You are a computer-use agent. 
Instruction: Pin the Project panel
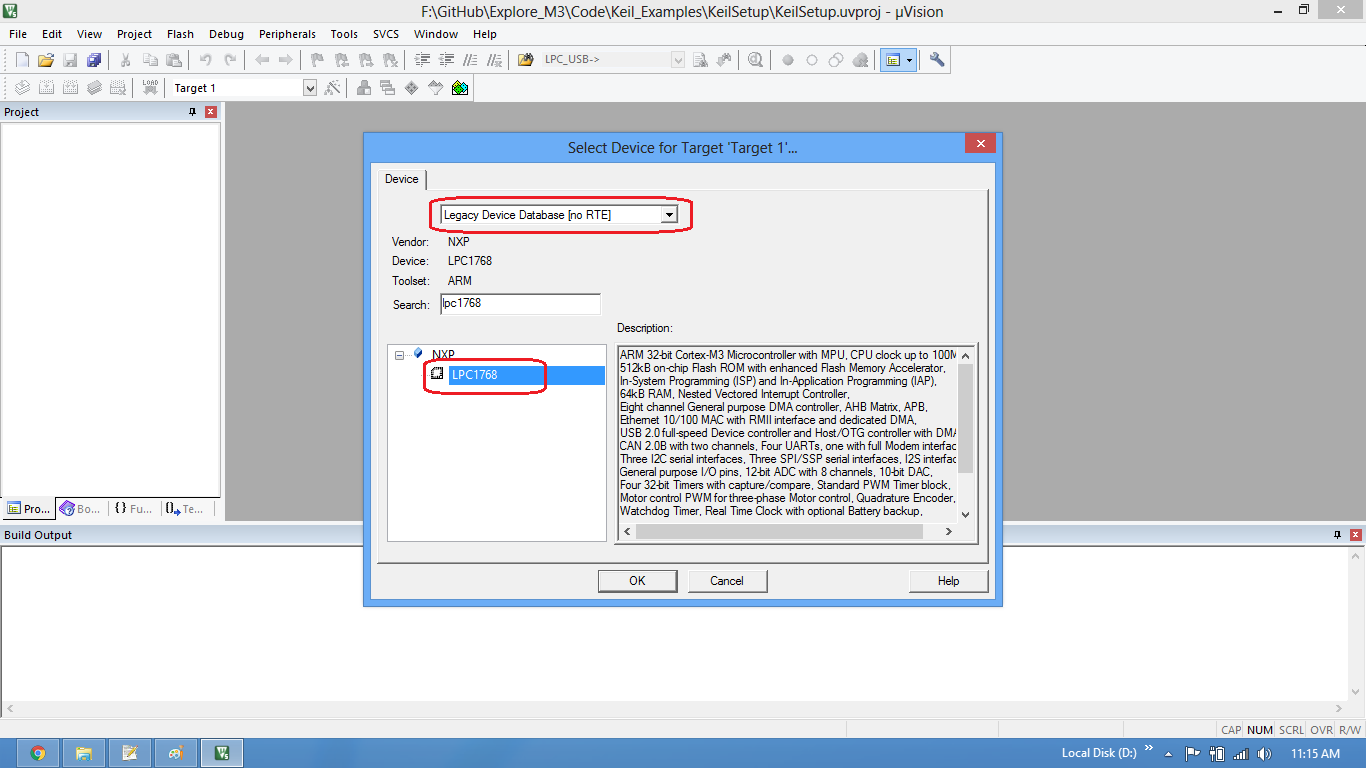193,112
